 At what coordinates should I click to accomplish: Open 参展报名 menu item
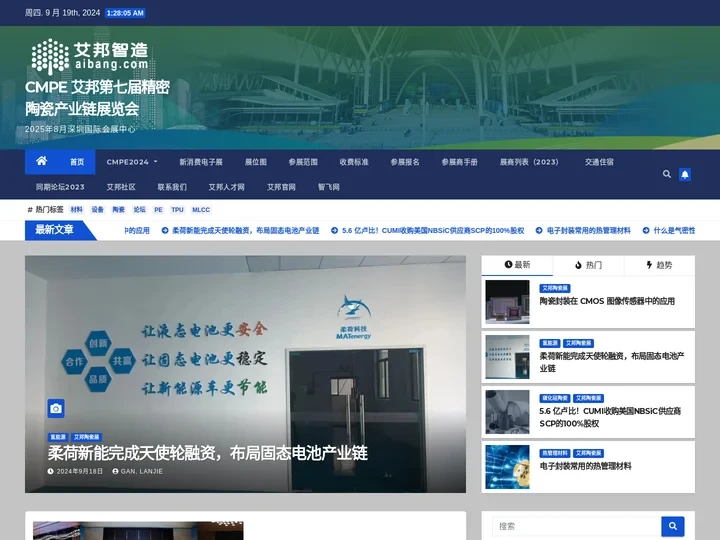(405, 162)
